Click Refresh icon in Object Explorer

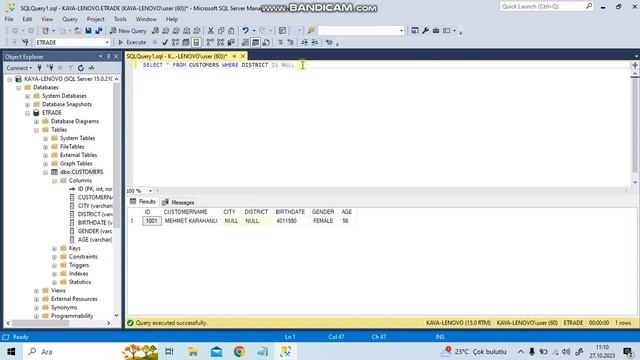pyautogui.click(x=81, y=68)
